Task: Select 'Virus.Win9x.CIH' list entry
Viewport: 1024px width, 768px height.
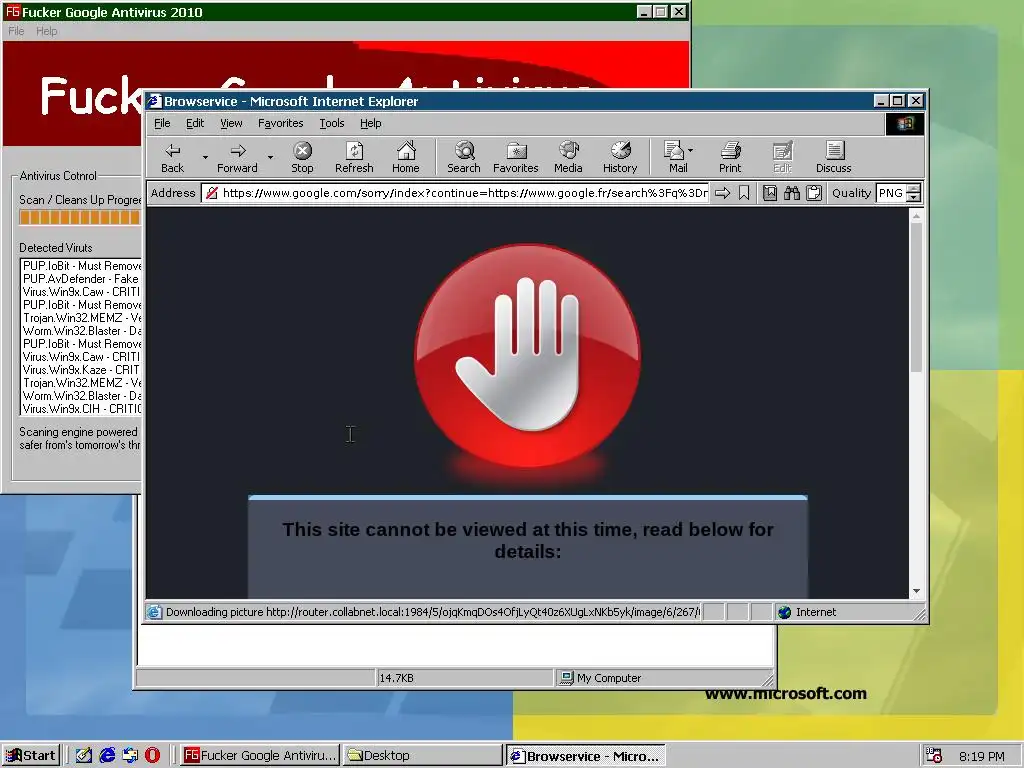Action: point(81,409)
